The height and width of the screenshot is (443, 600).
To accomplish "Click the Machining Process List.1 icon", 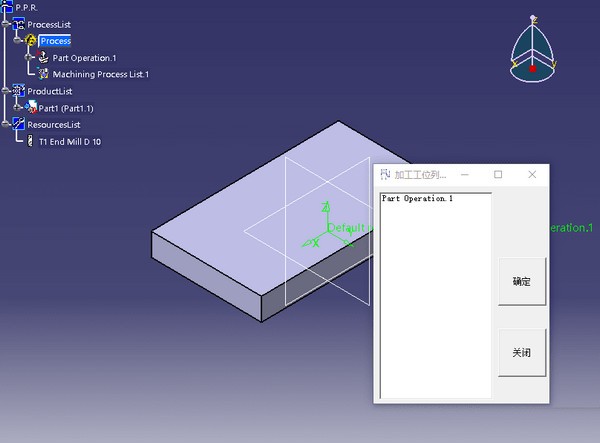I will (x=43, y=74).
